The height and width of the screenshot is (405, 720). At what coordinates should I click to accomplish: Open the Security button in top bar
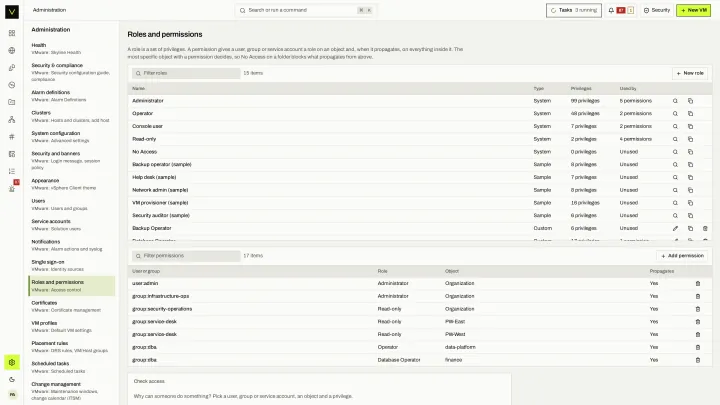pos(657,10)
